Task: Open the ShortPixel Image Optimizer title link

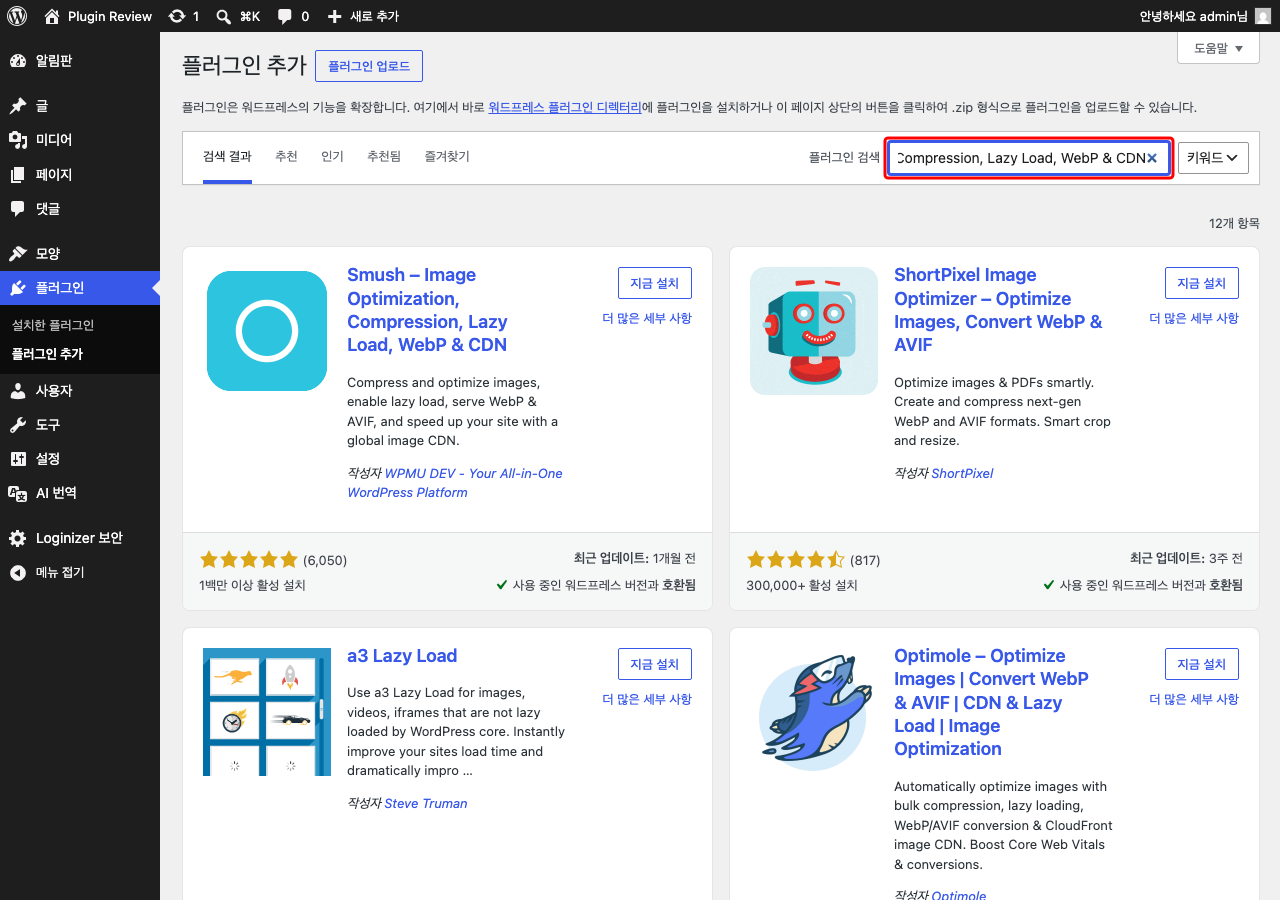Action: click(998, 310)
